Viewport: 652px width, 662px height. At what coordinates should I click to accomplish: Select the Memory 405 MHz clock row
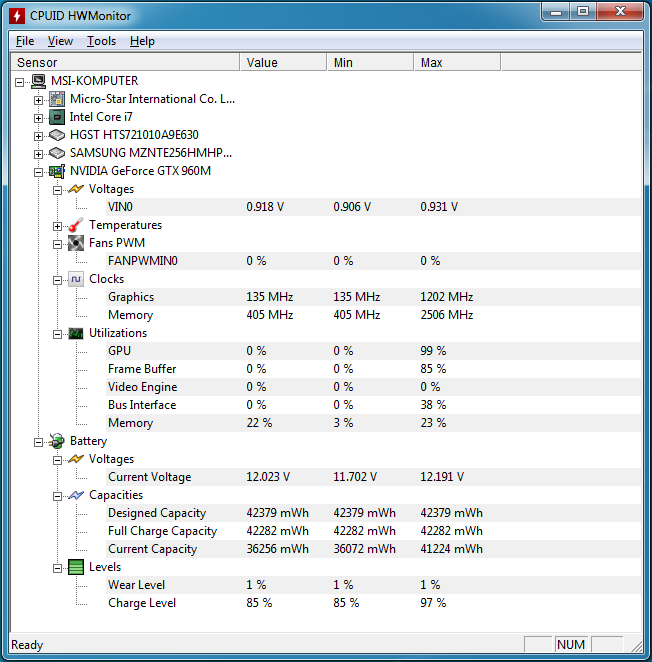374,315
